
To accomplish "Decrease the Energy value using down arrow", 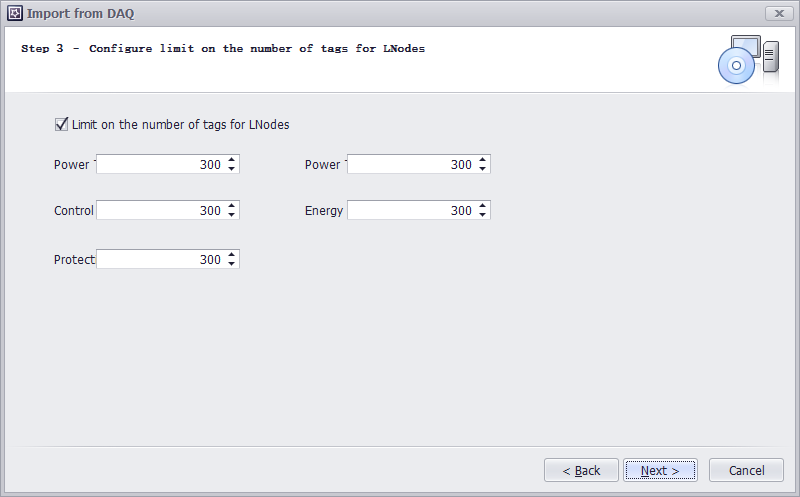I will pyautogui.click(x=483, y=215).
